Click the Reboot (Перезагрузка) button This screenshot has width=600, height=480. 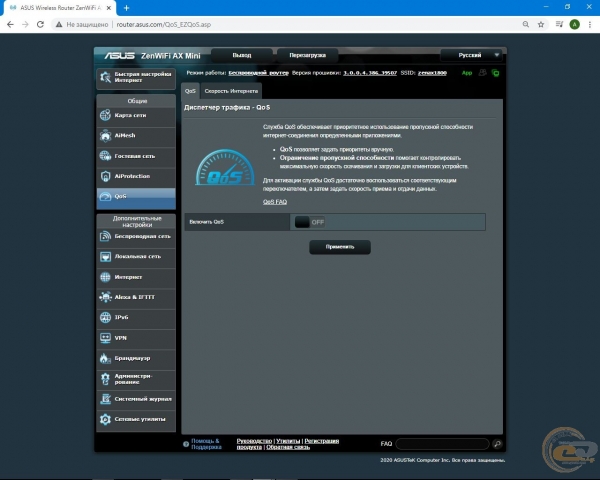click(x=308, y=55)
